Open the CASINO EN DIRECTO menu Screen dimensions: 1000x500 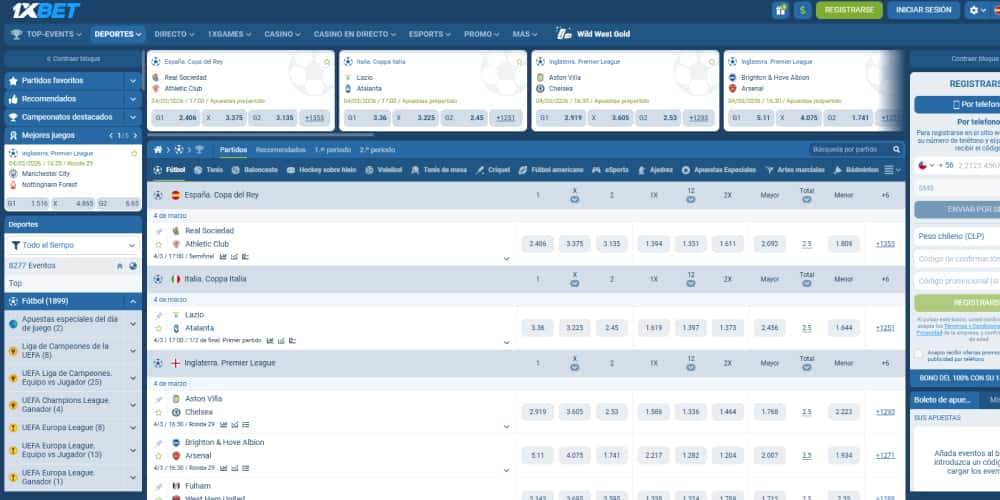pos(355,34)
